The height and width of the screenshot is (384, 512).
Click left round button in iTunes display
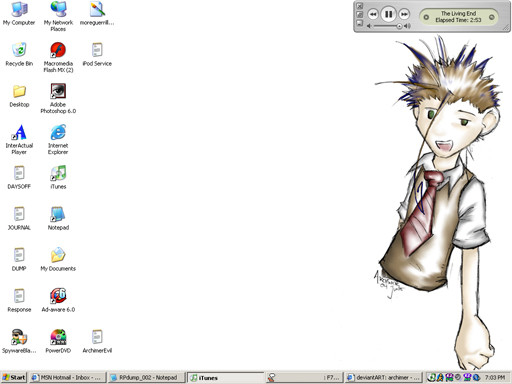pyautogui.click(x=426, y=17)
